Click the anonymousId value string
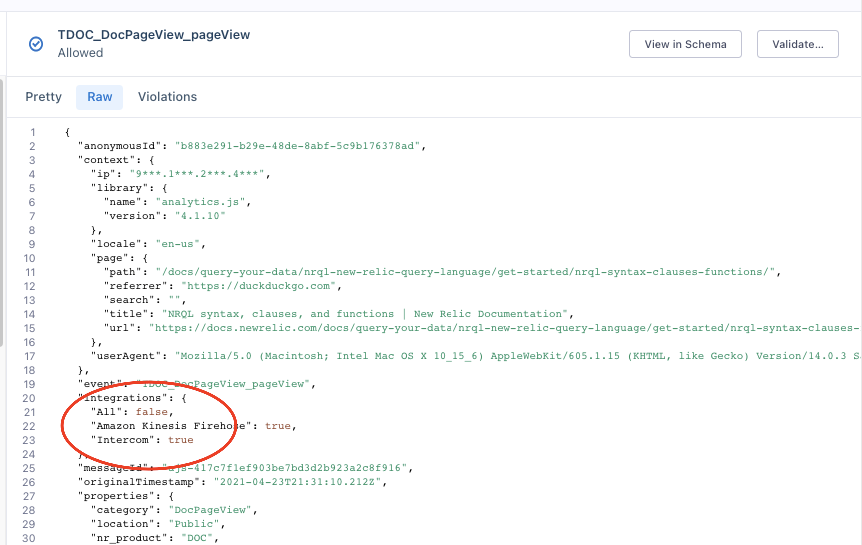This screenshot has width=862, height=545. point(297,146)
